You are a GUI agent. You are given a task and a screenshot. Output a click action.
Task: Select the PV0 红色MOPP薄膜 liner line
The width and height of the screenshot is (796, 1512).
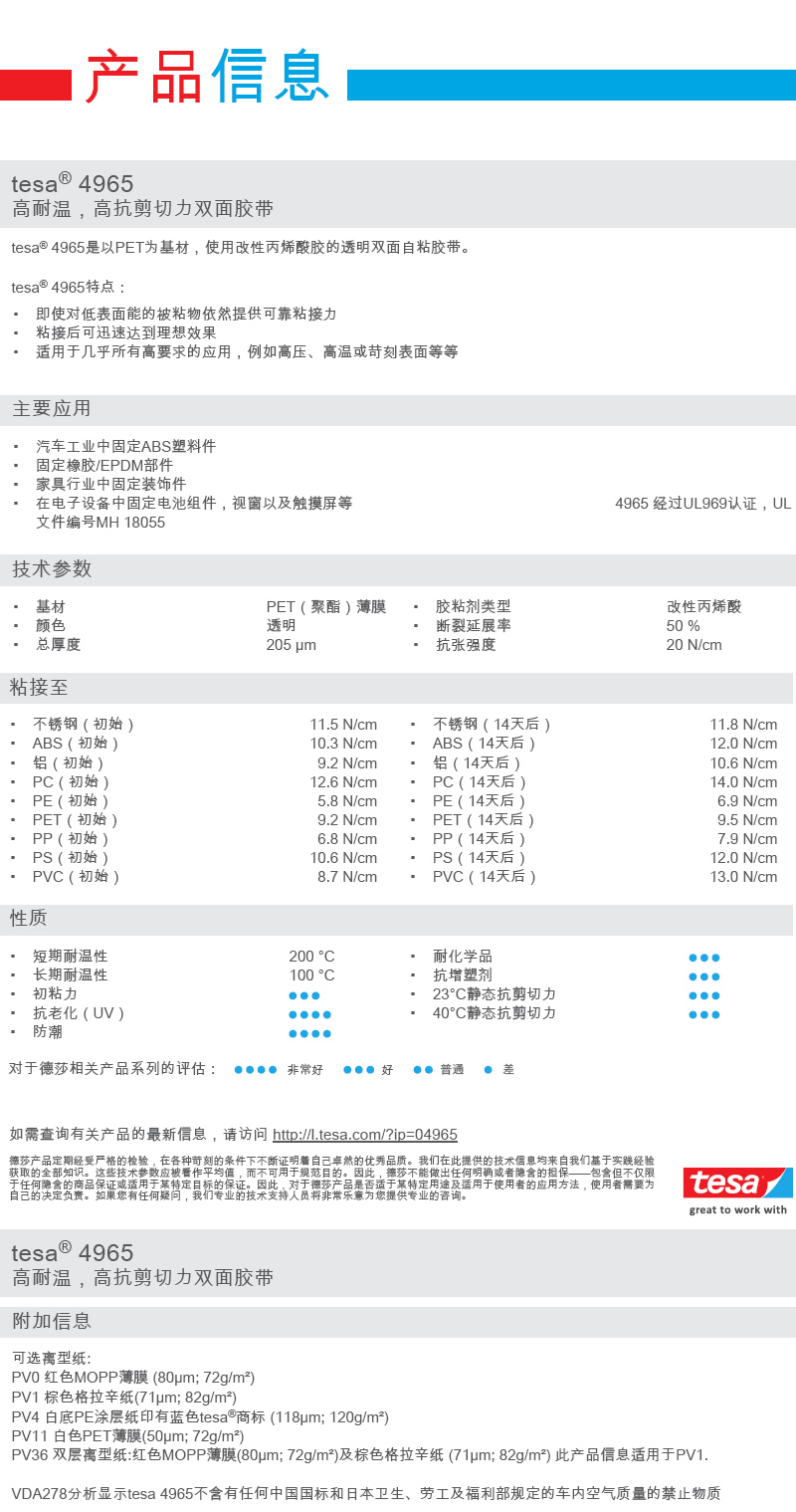tap(133, 1378)
